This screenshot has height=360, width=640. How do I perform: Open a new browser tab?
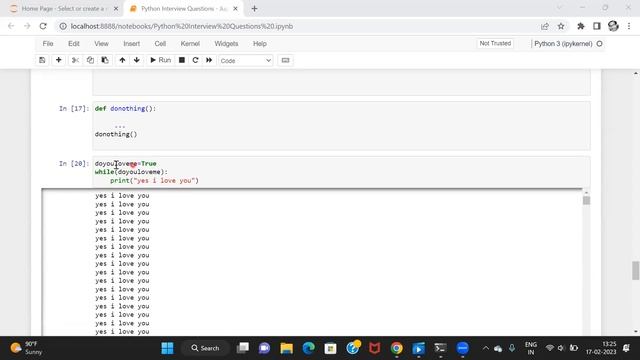tap(254, 9)
